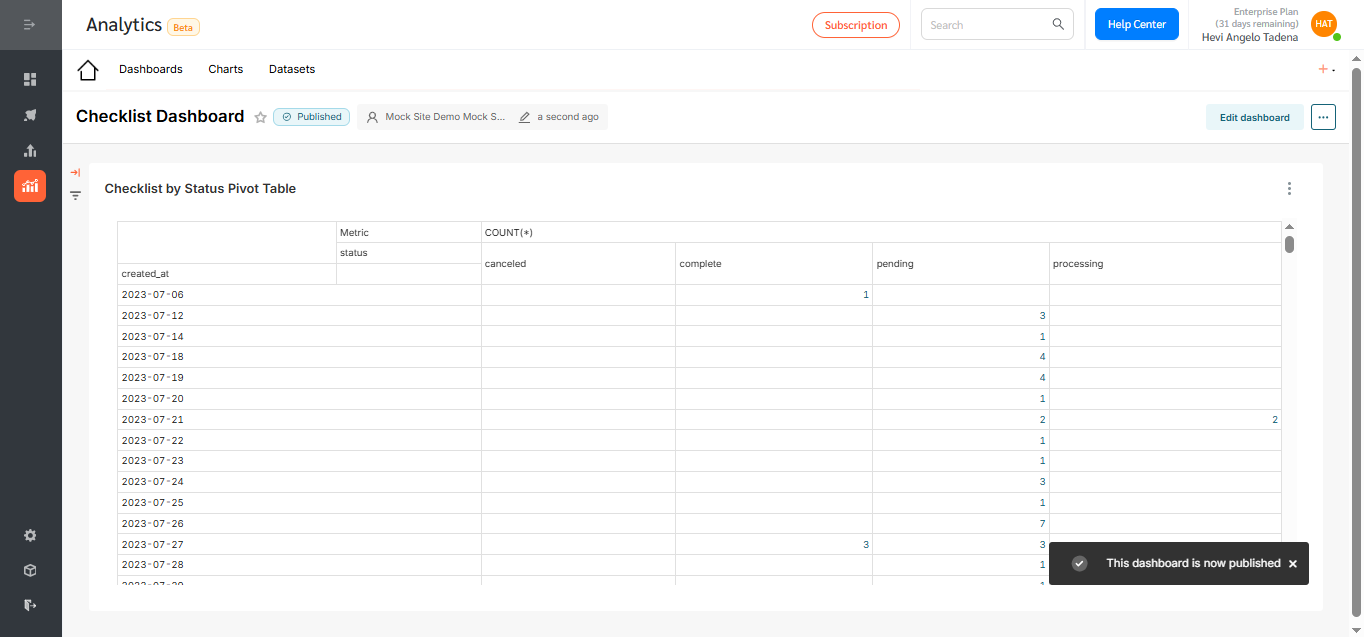1364x637 pixels.
Task: Select the 2023-07-26 row
Action: 699,524
